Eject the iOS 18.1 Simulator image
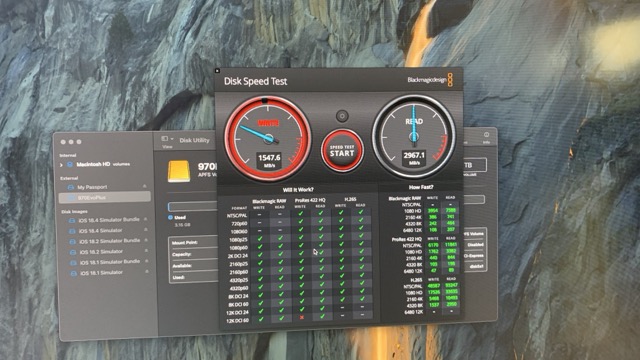Image resolution: width=640 pixels, height=360 pixels. coord(147,271)
